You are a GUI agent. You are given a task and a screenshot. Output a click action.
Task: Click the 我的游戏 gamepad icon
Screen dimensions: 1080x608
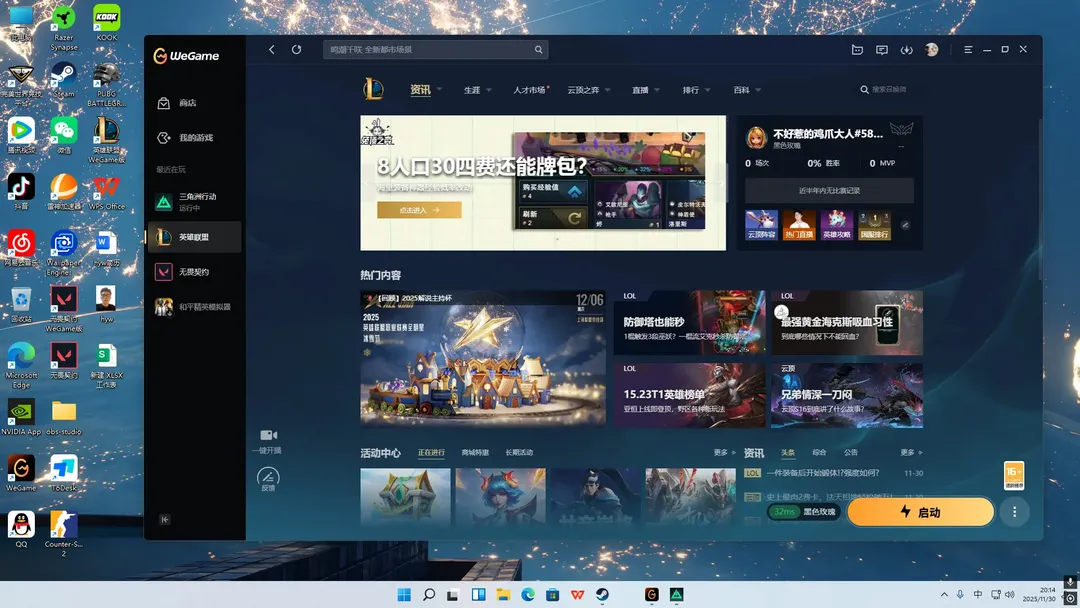pyautogui.click(x=164, y=137)
